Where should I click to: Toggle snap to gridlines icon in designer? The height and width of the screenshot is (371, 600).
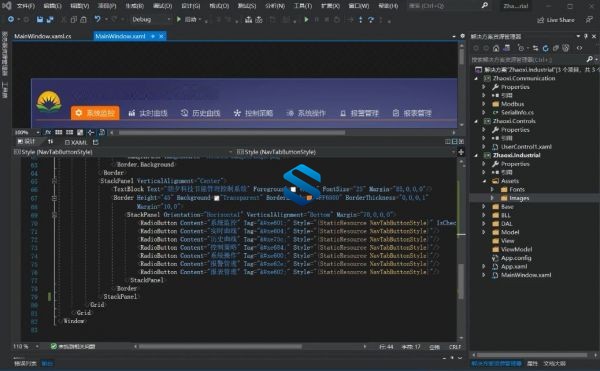click(69, 132)
